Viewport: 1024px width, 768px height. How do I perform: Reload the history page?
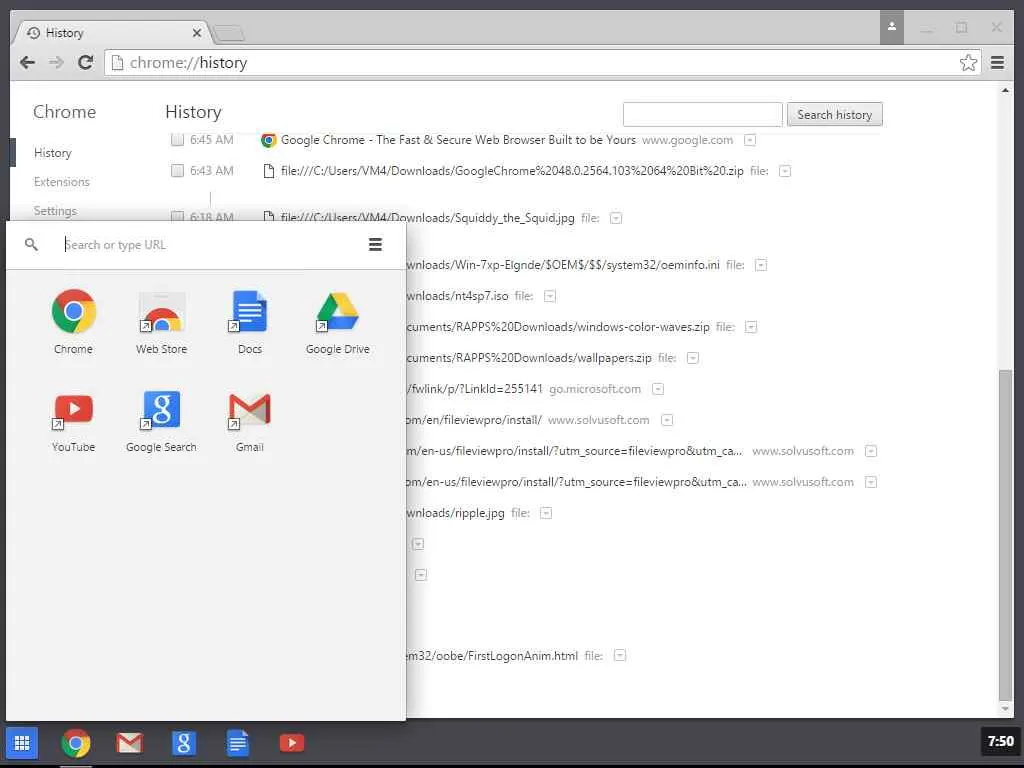coord(85,63)
